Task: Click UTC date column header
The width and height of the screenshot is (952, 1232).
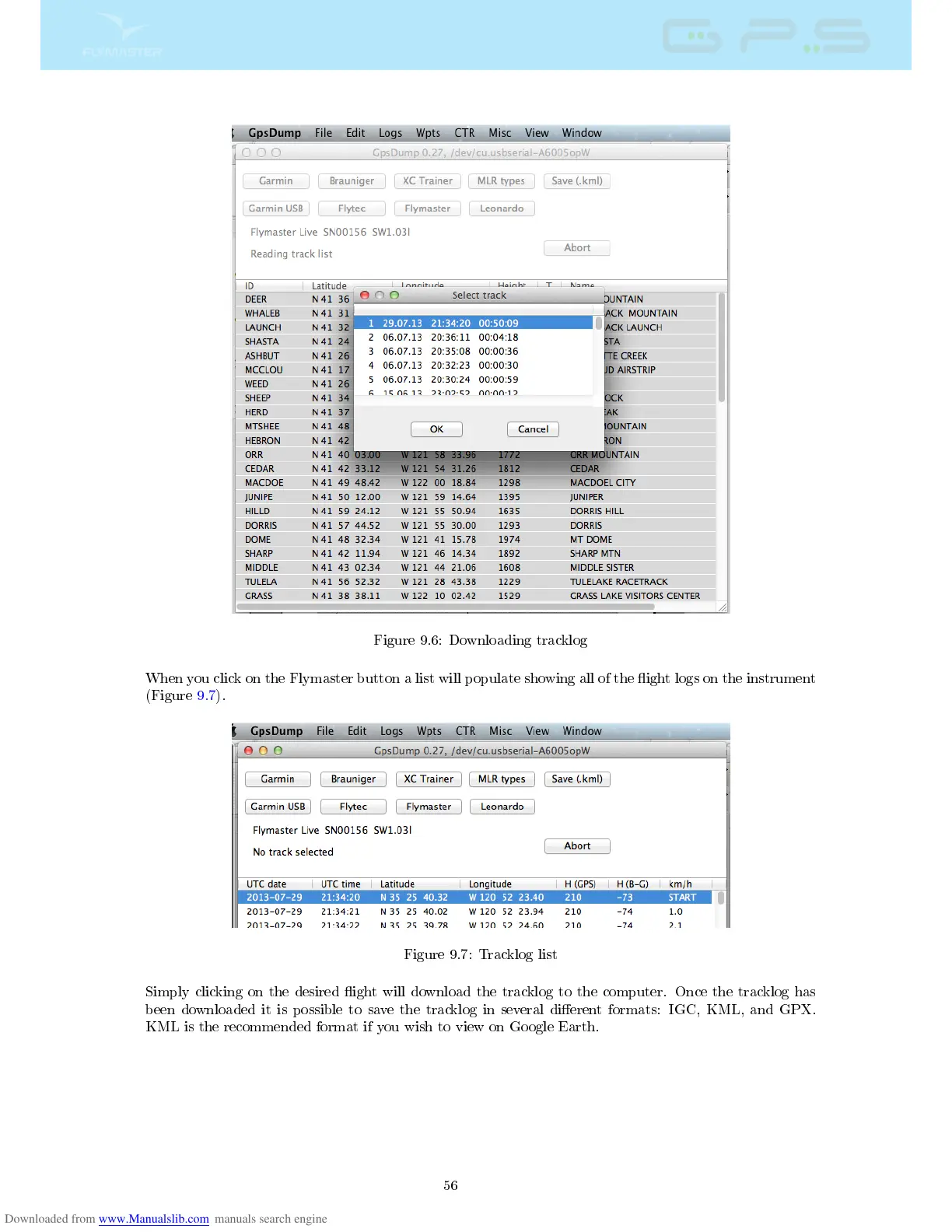Action: (275, 884)
